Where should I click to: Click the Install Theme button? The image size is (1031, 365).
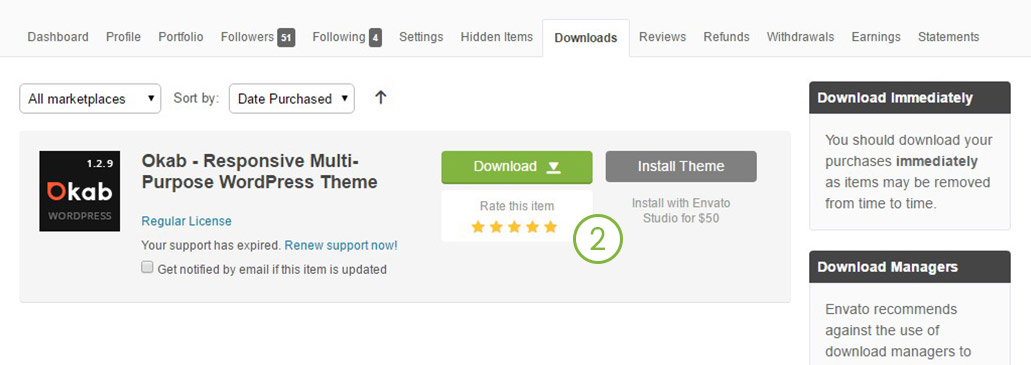[681, 166]
